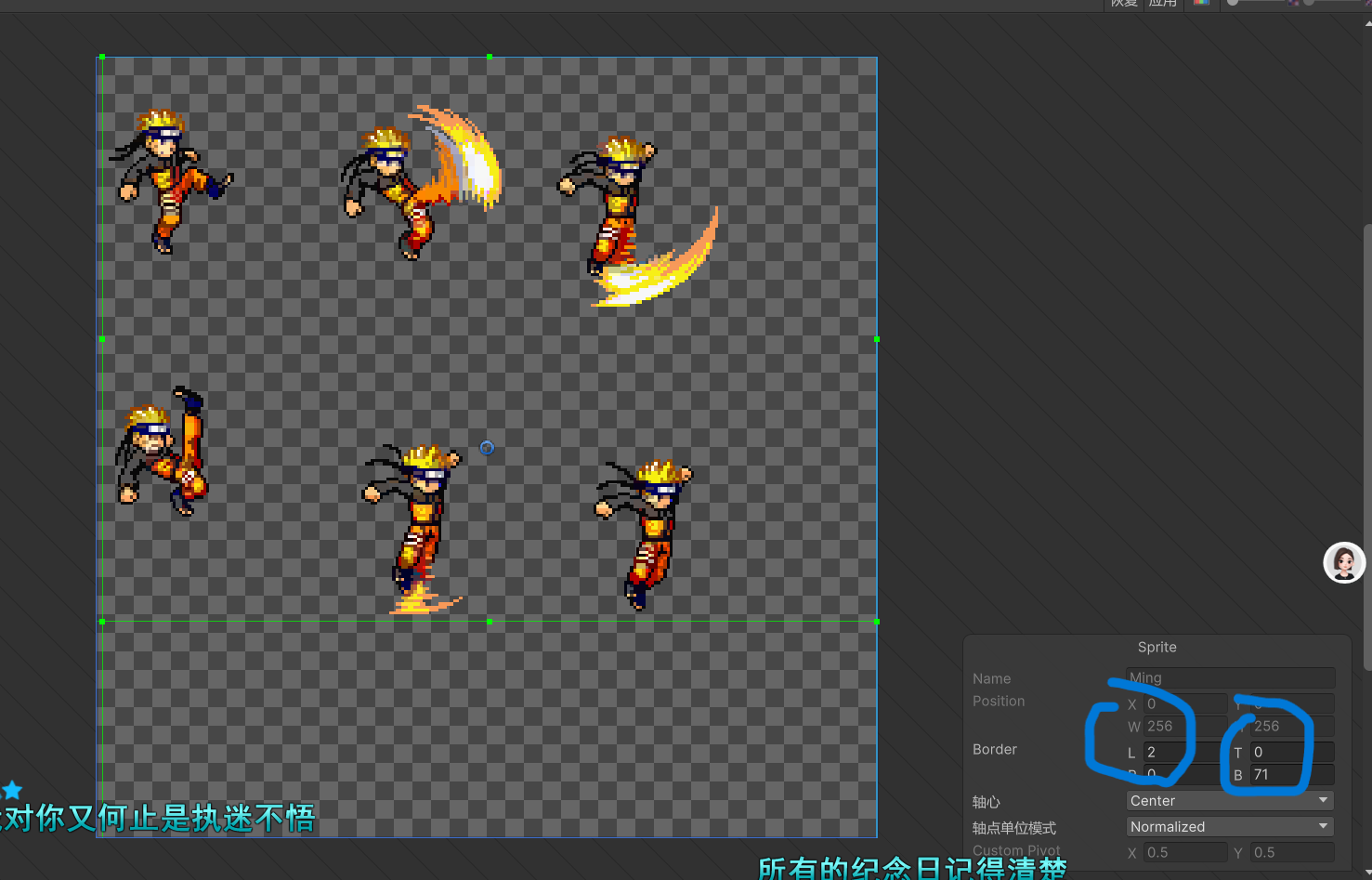Click the blue pivot circle handle
This screenshot has height=880, width=1372.
point(487,448)
